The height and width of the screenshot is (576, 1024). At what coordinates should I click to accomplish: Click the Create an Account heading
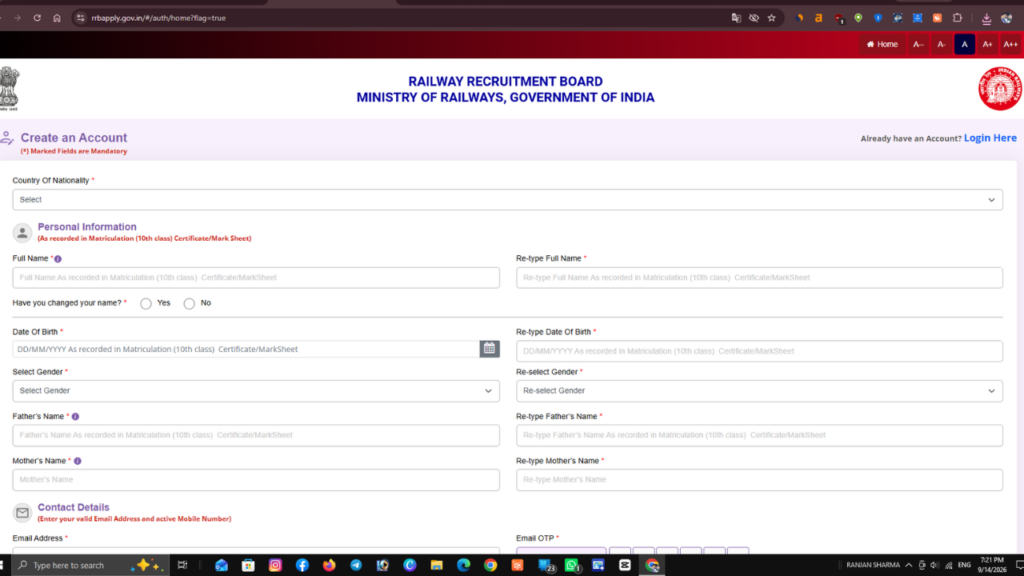click(74, 138)
